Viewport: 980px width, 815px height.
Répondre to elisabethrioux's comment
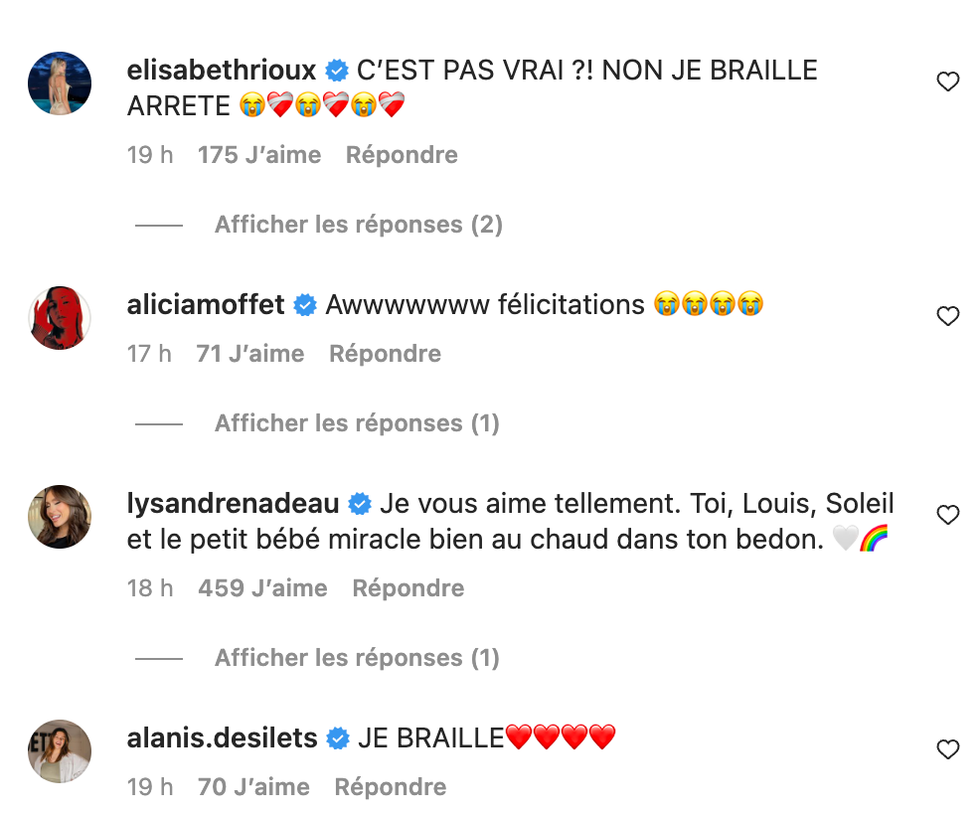point(401,155)
